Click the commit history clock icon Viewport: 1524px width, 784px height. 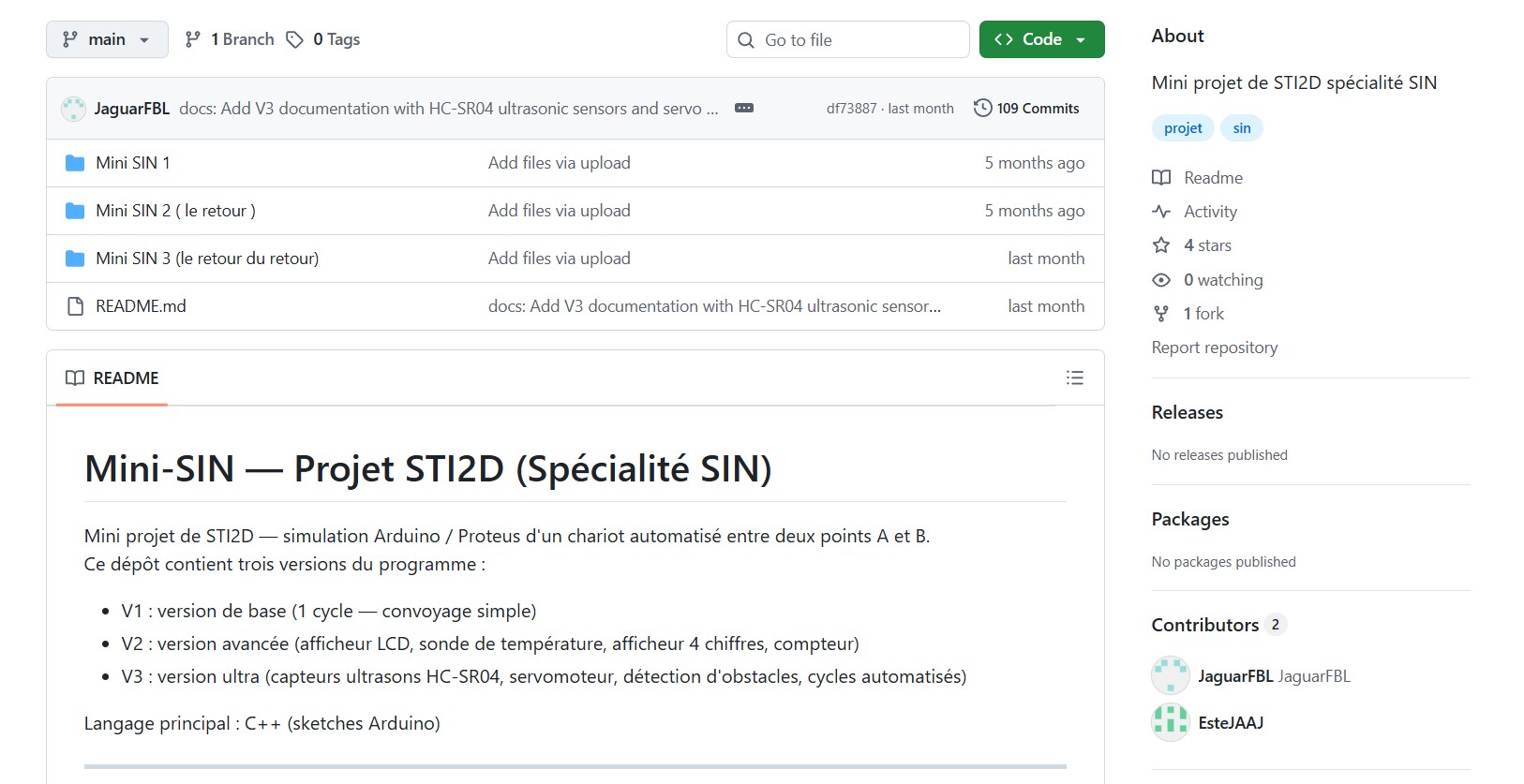coord(982,108)
